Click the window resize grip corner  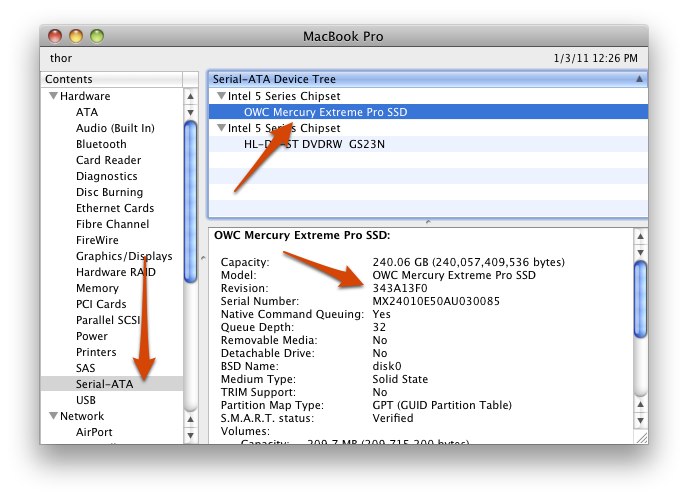coord(641,437)
